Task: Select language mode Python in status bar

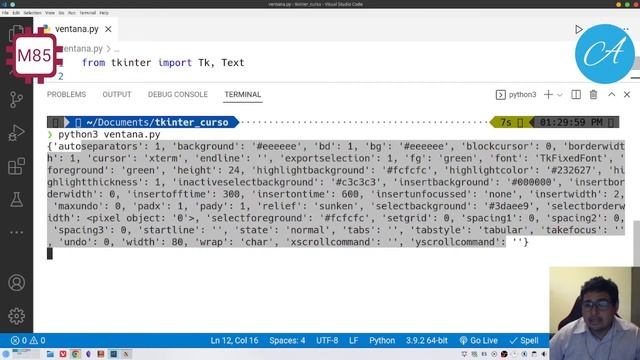Action: 382,340
